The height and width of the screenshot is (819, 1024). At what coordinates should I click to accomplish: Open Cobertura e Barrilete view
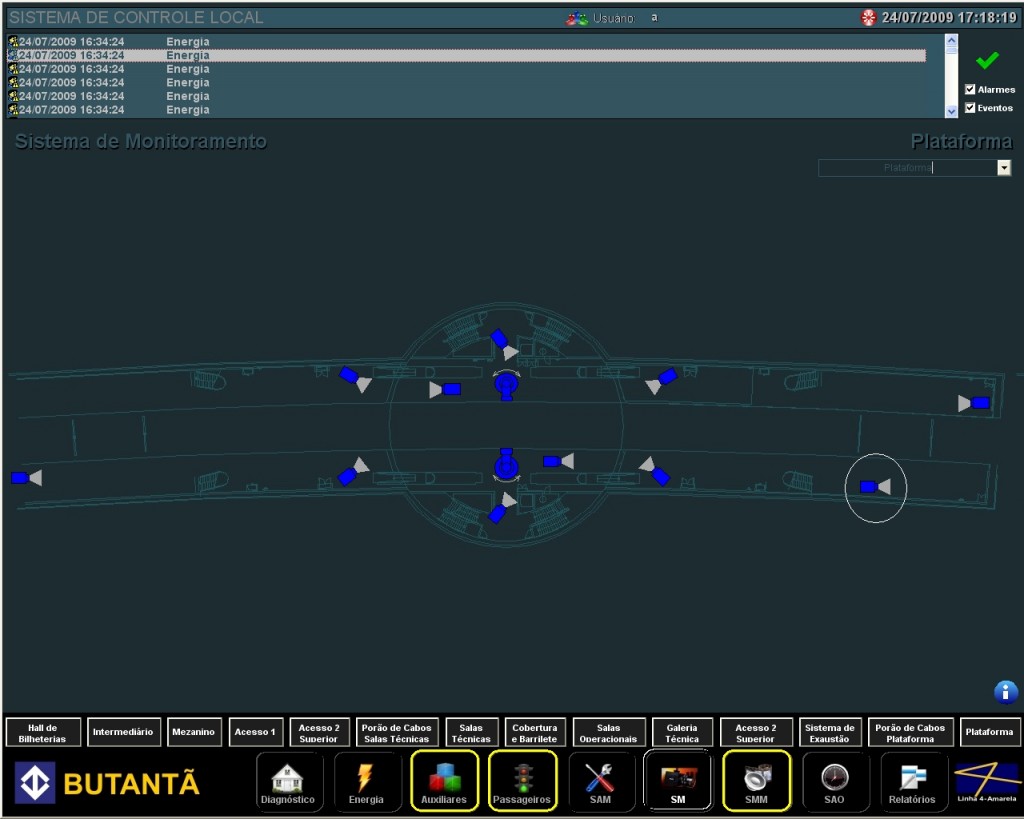535,732
